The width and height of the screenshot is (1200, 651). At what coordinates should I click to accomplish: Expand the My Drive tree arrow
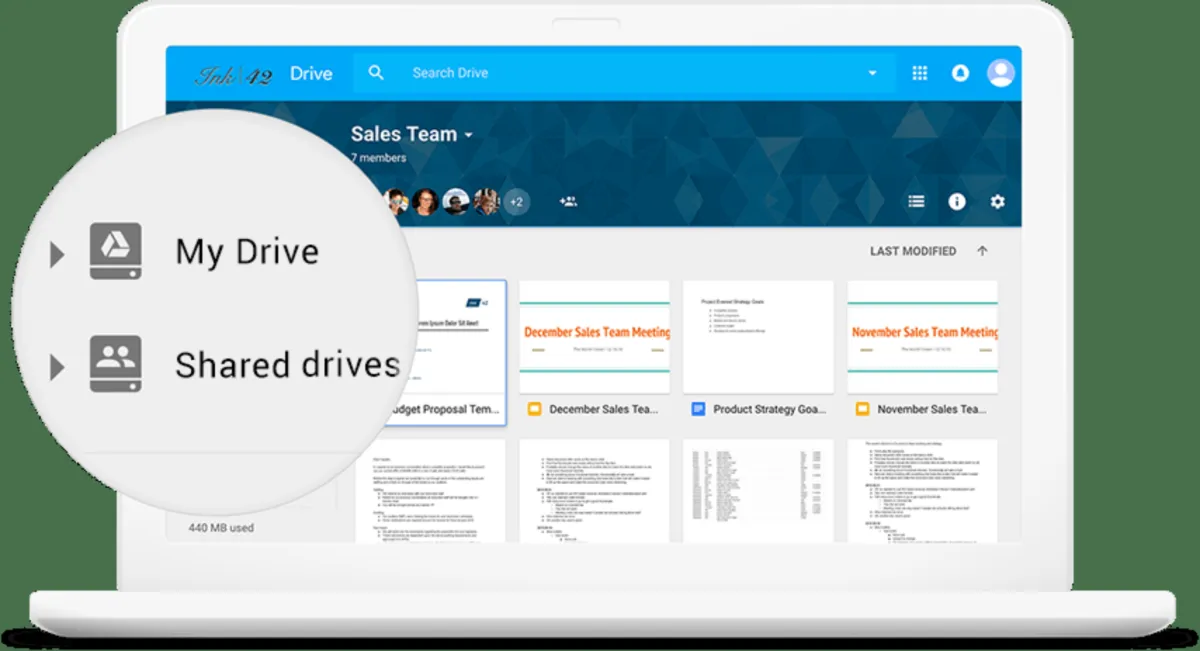coord(57,256)
